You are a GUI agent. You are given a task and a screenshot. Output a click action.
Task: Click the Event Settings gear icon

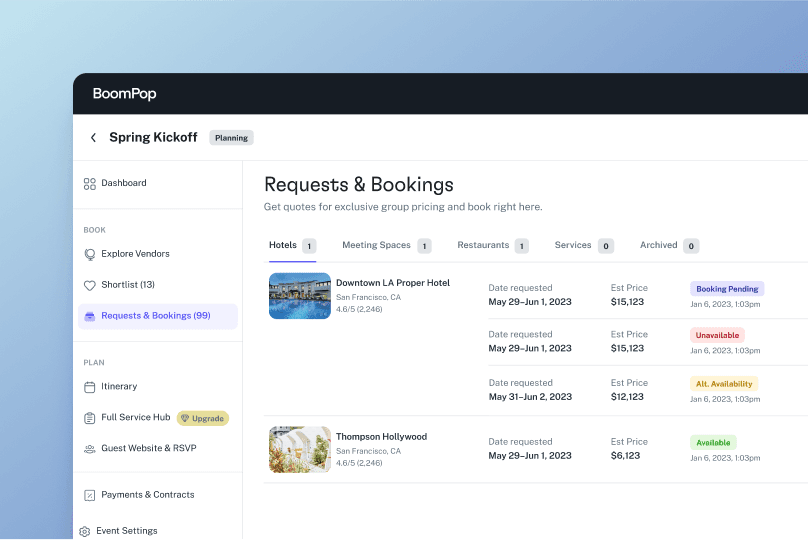point(85,531)
